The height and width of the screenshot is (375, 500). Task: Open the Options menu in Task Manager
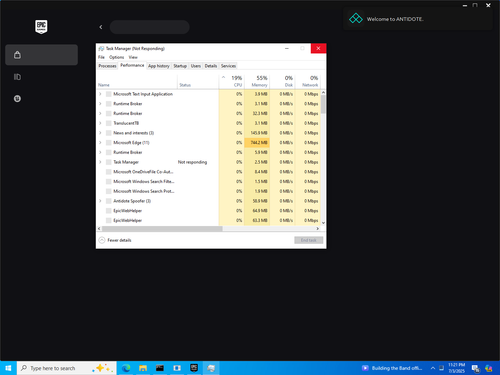[x=116, y=57]
